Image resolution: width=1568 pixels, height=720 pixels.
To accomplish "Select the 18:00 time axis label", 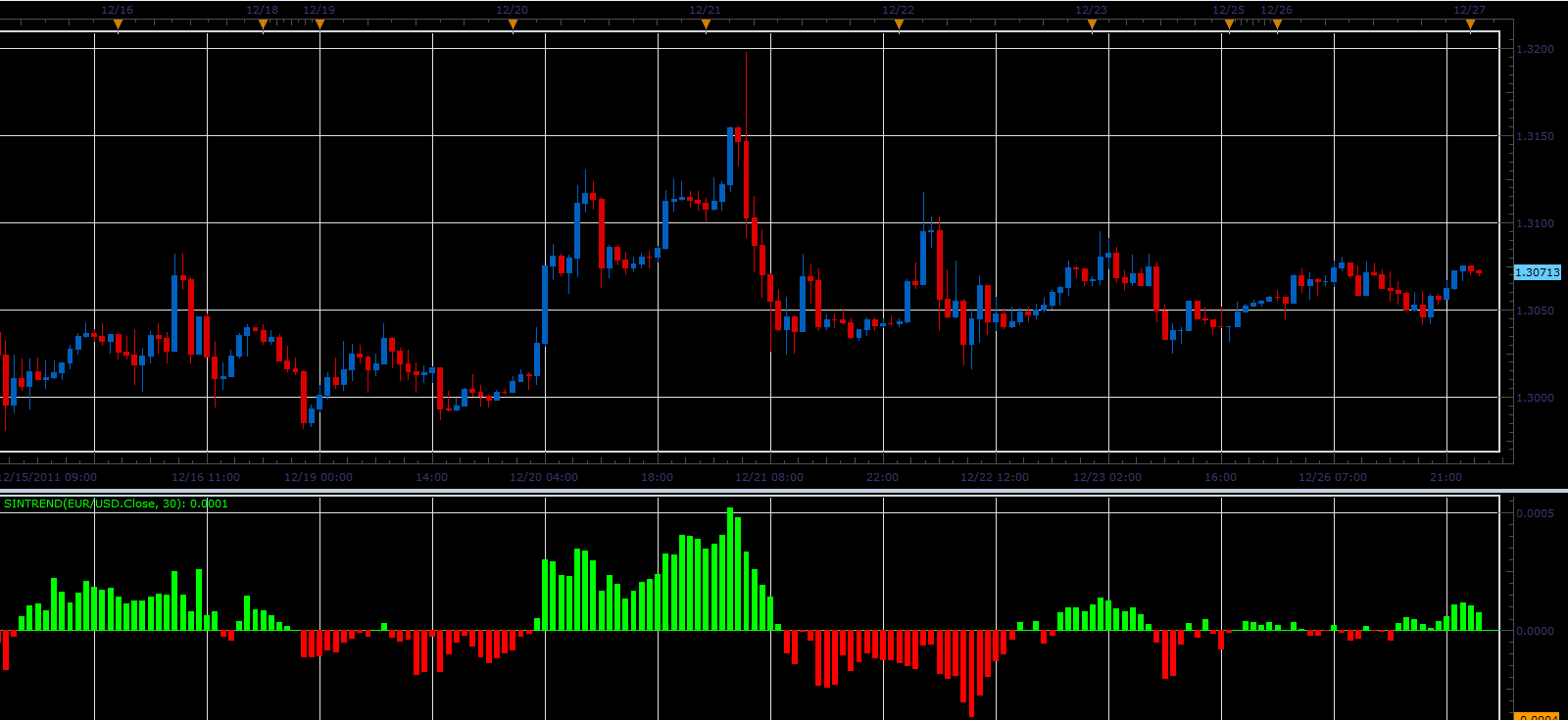I will tap(657, 478).
